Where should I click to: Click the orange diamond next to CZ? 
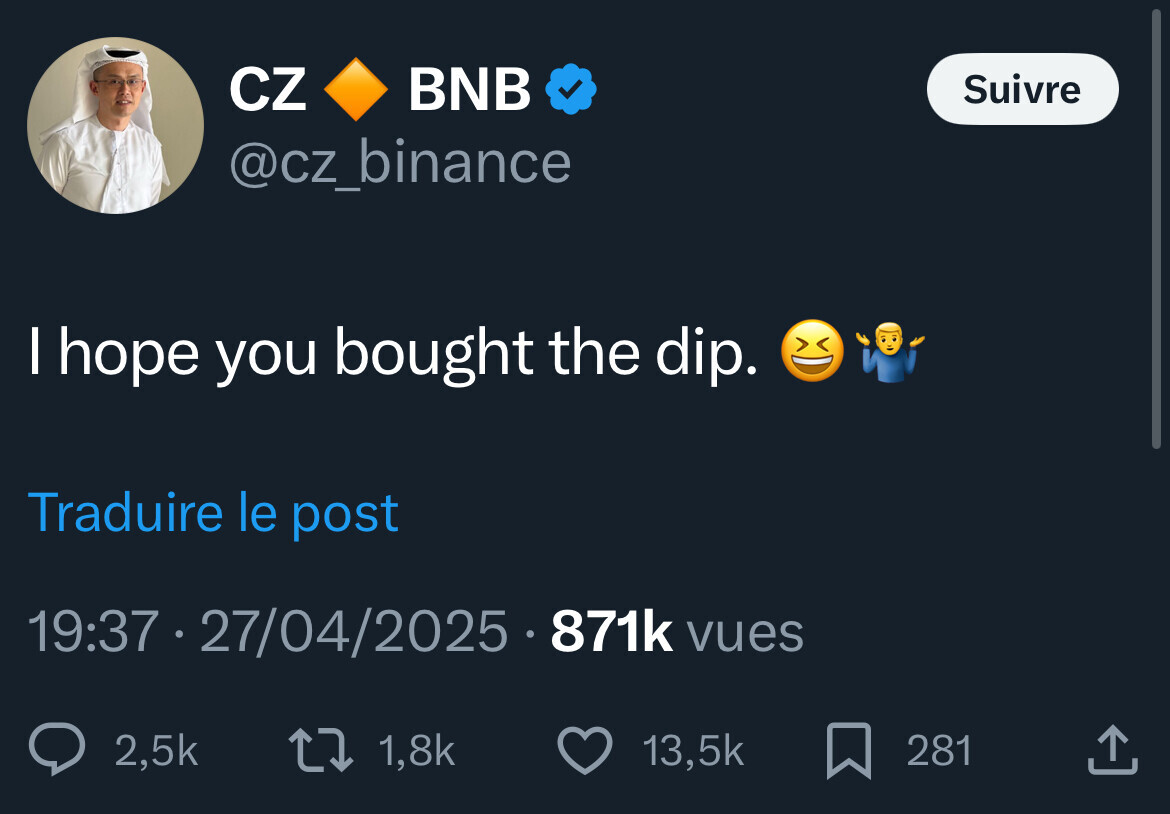(356, 91)
